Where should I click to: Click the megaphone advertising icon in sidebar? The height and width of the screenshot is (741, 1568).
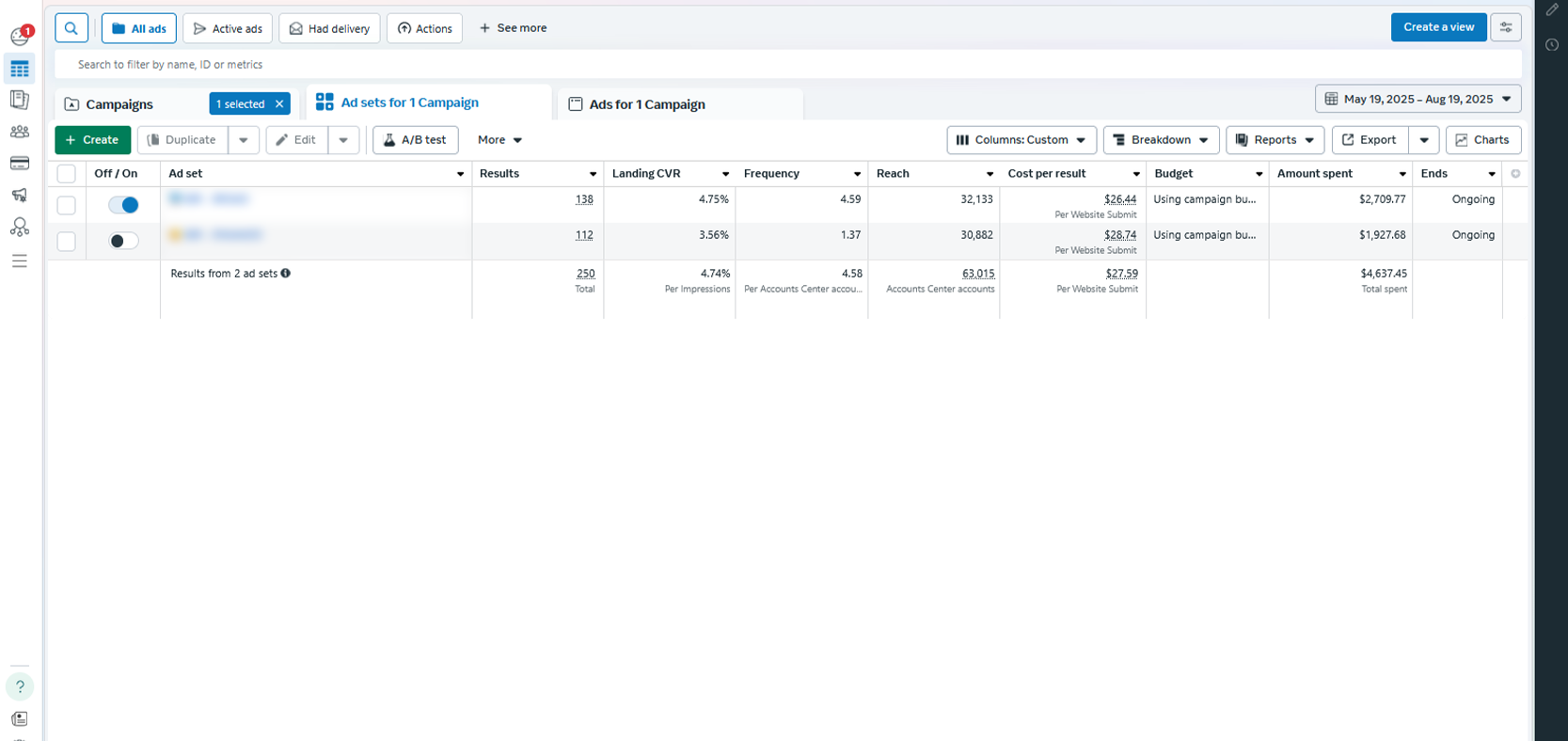(20, 196)
